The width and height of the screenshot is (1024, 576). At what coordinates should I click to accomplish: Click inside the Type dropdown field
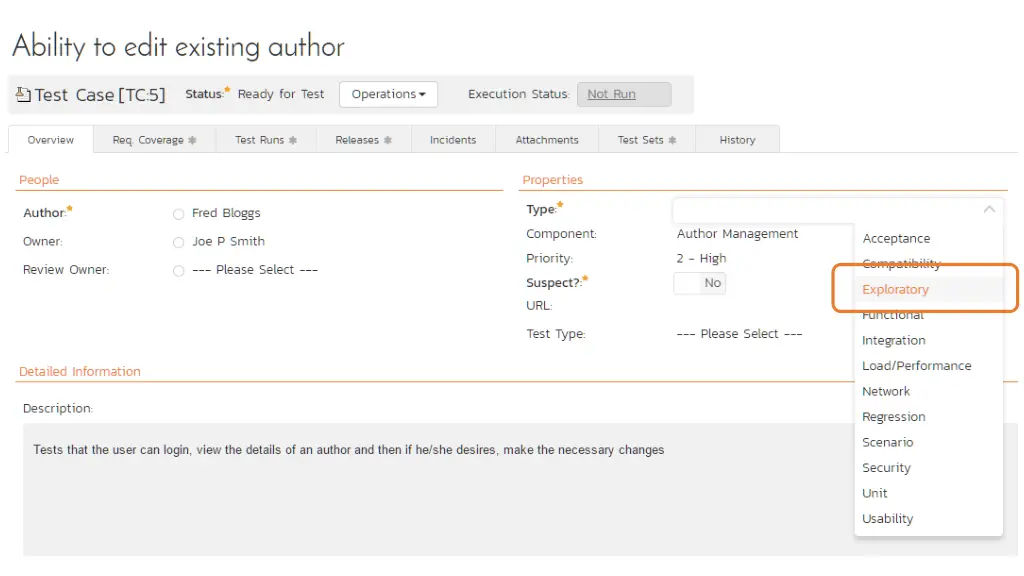tap(838, 210)
